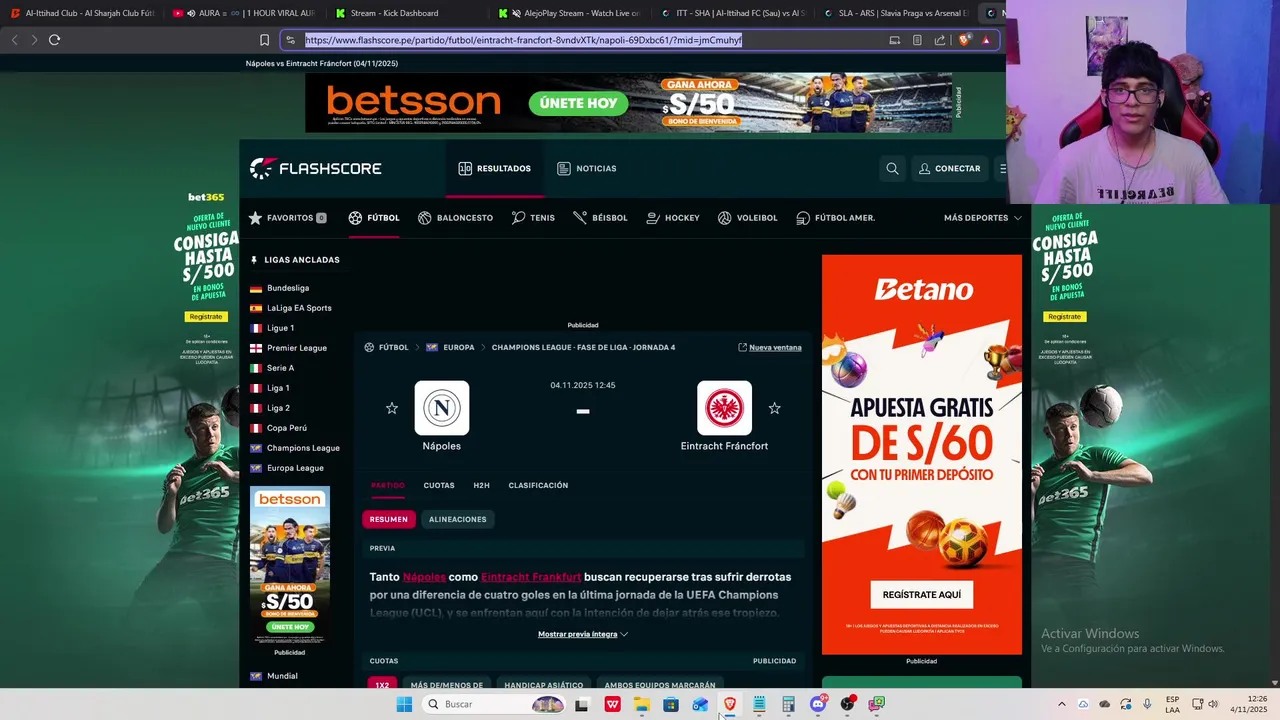Select the FÚTBOL AMER. sport tab
Image resolution: width=1280 pixels, height=720 pixels.
click(x=836, y=218)
